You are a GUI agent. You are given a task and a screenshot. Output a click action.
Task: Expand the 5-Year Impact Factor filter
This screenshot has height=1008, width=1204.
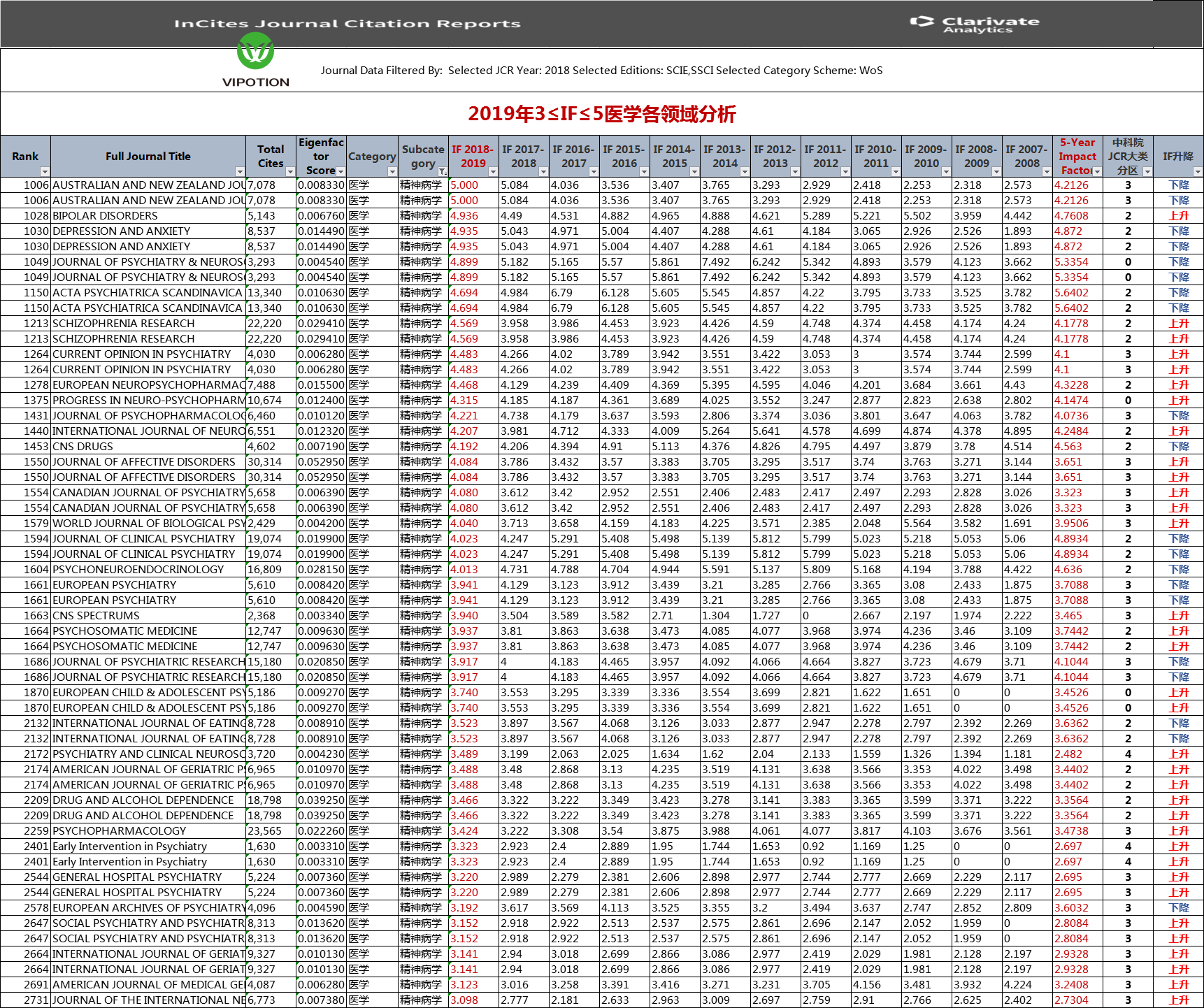pos(1097,172)
